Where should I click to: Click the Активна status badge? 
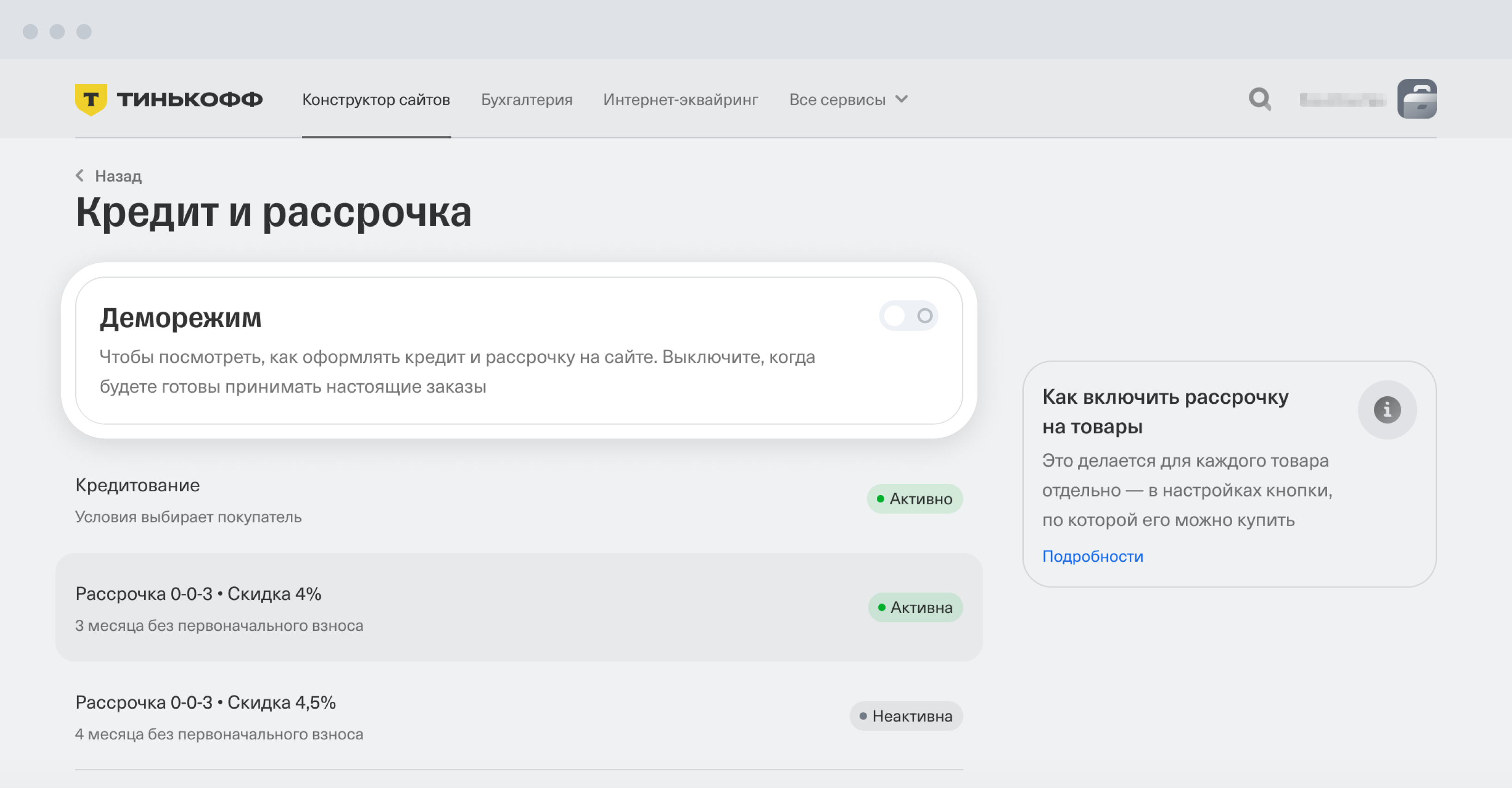click(915, 607)
